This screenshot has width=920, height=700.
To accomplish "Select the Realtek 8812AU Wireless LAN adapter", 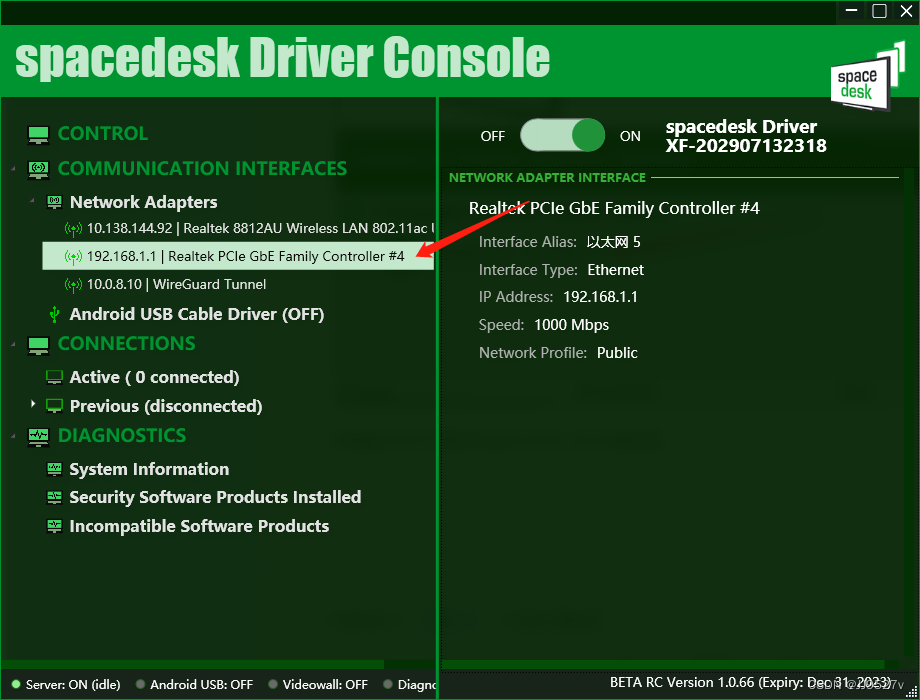I will pyautogui.click(x=261, y=229).
